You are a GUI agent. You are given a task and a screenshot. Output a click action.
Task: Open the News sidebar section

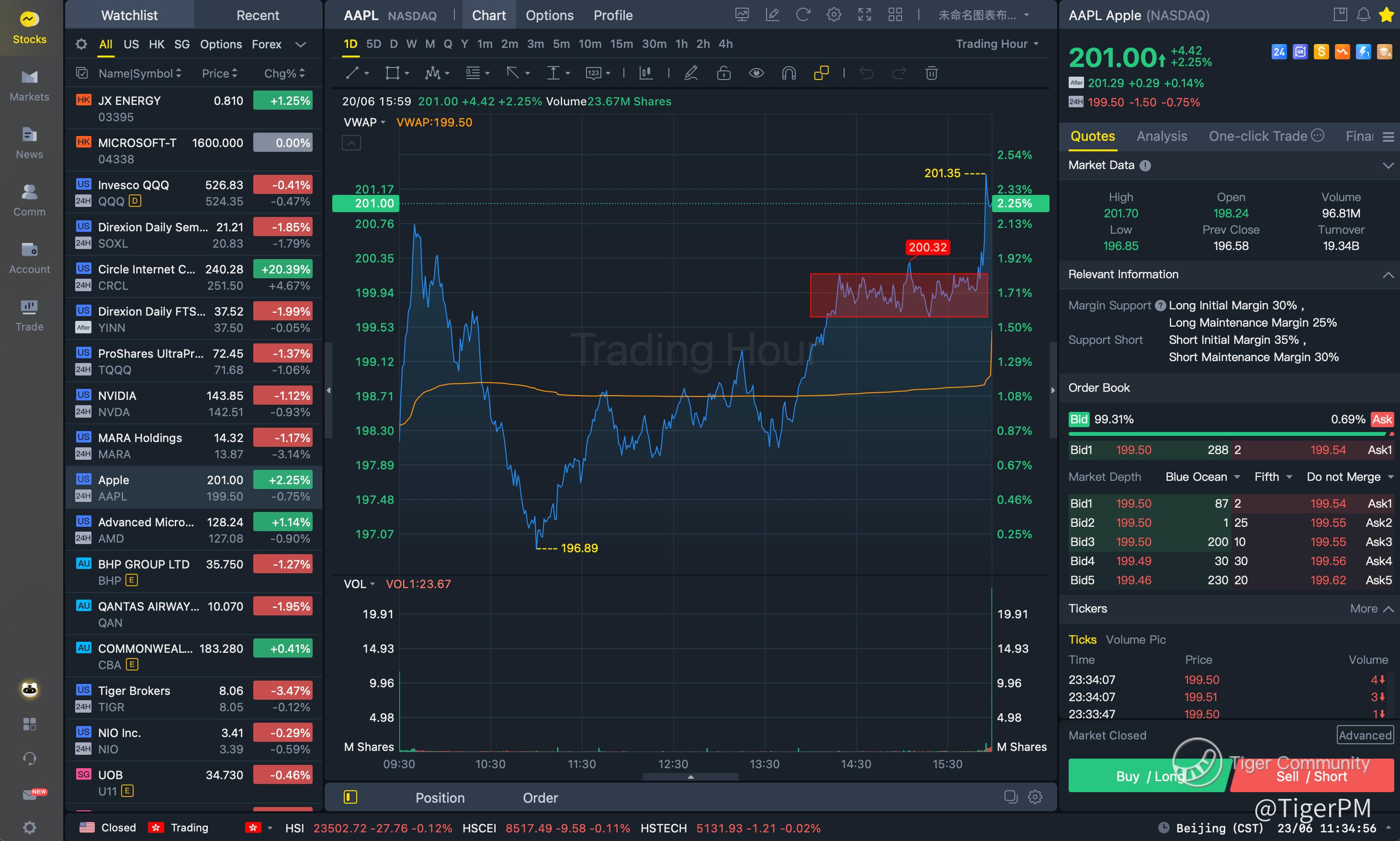pos(30,143)
